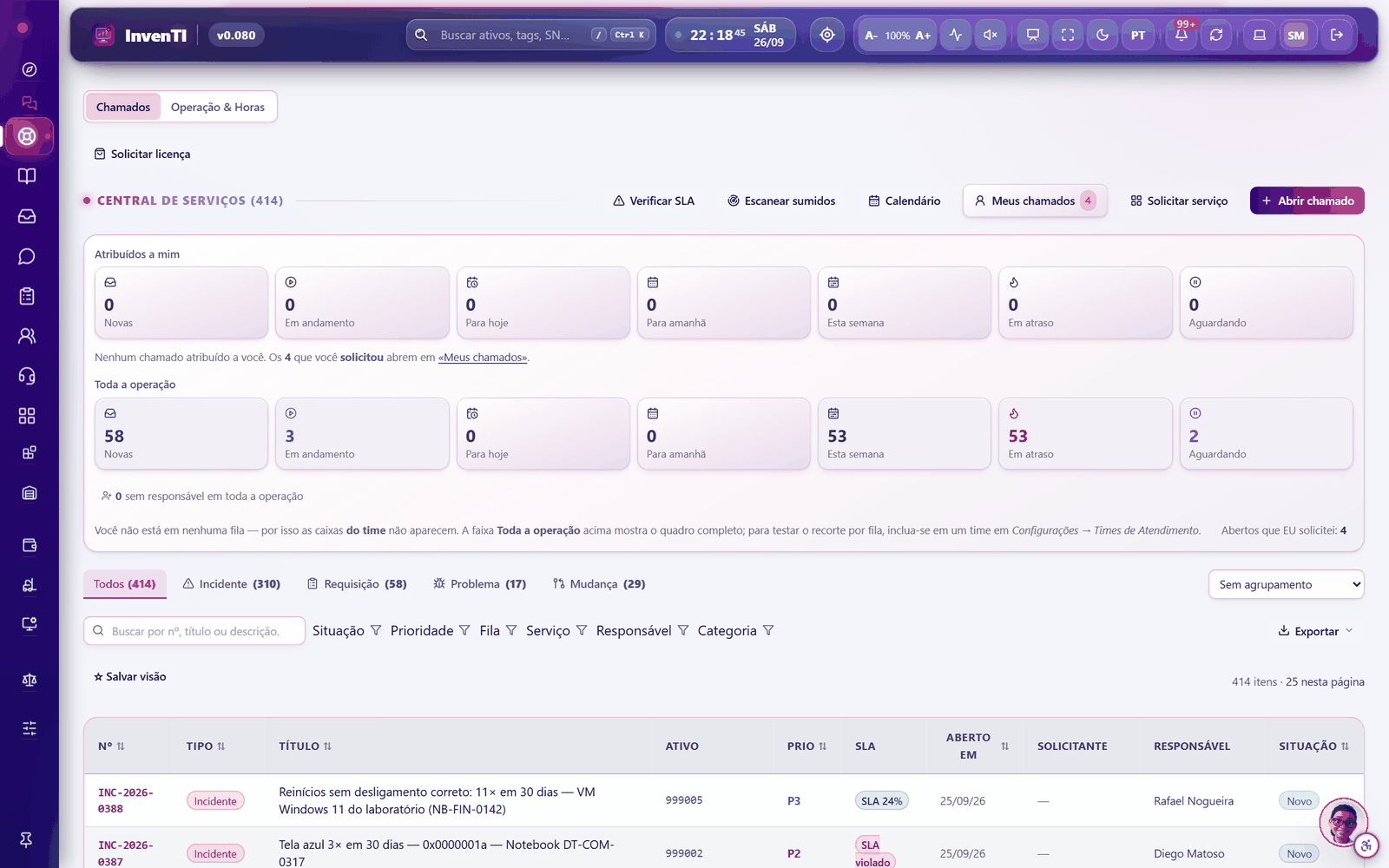Click Escanear sumidos button
This screenshot has height=868, width=1389.
pos(781,201)
